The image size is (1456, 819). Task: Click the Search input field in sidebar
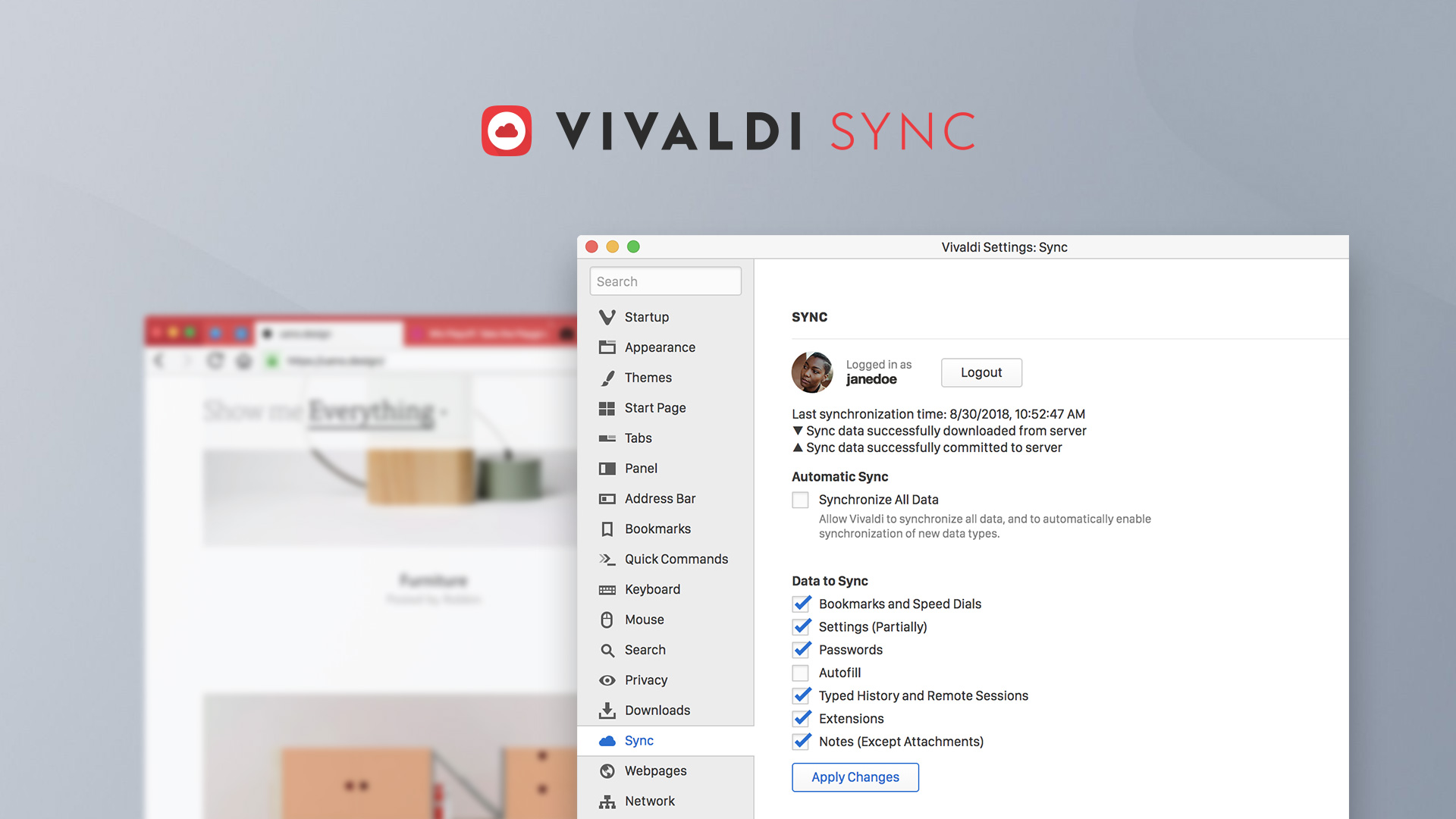[665, 280]
